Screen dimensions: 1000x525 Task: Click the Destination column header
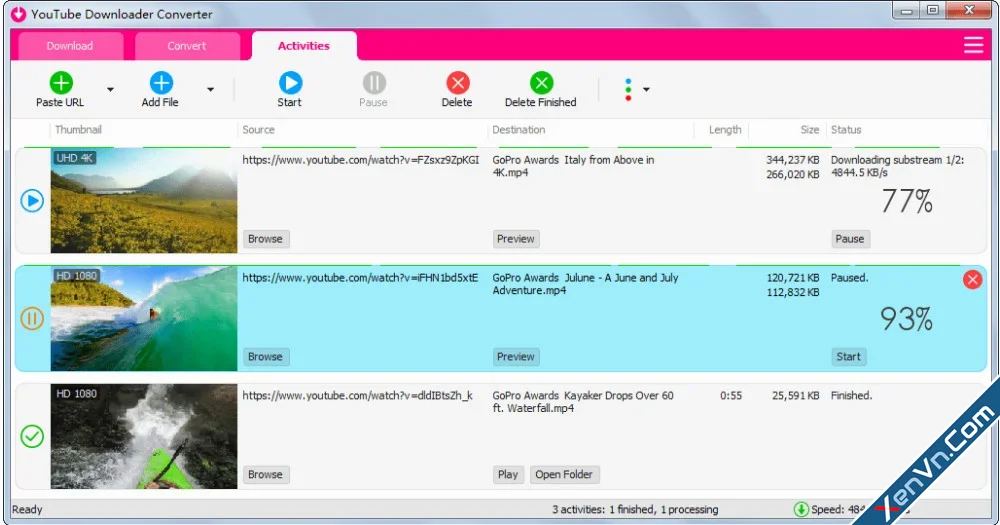tap(519, 129)
